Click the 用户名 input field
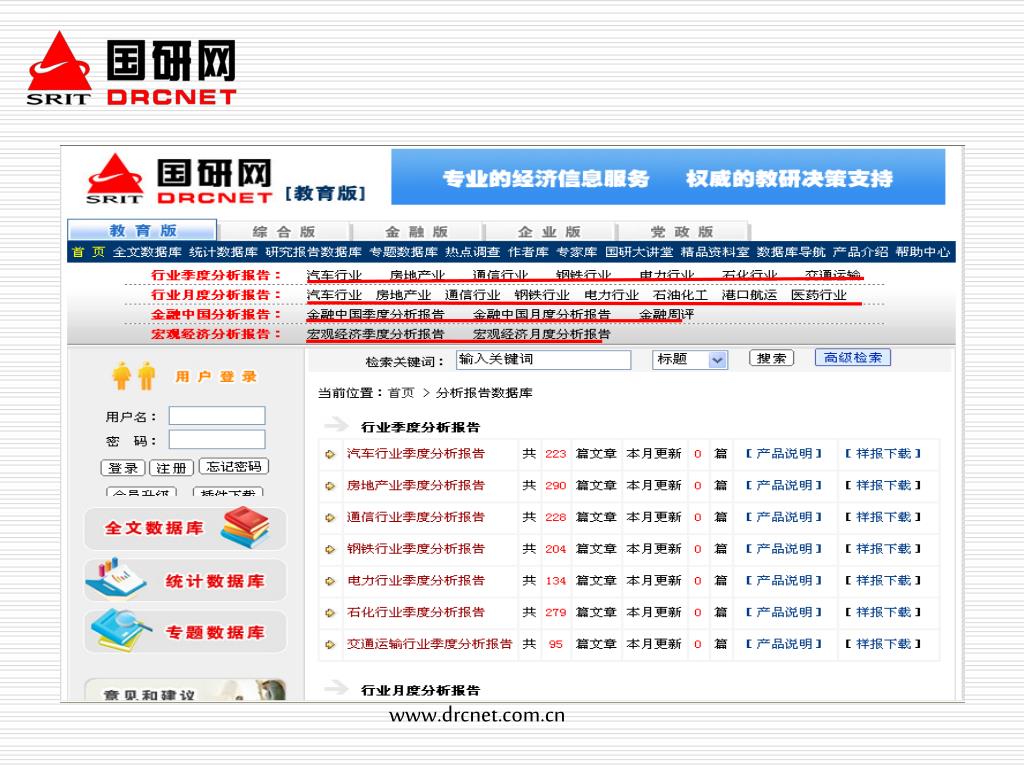 [x=217, y=416]
